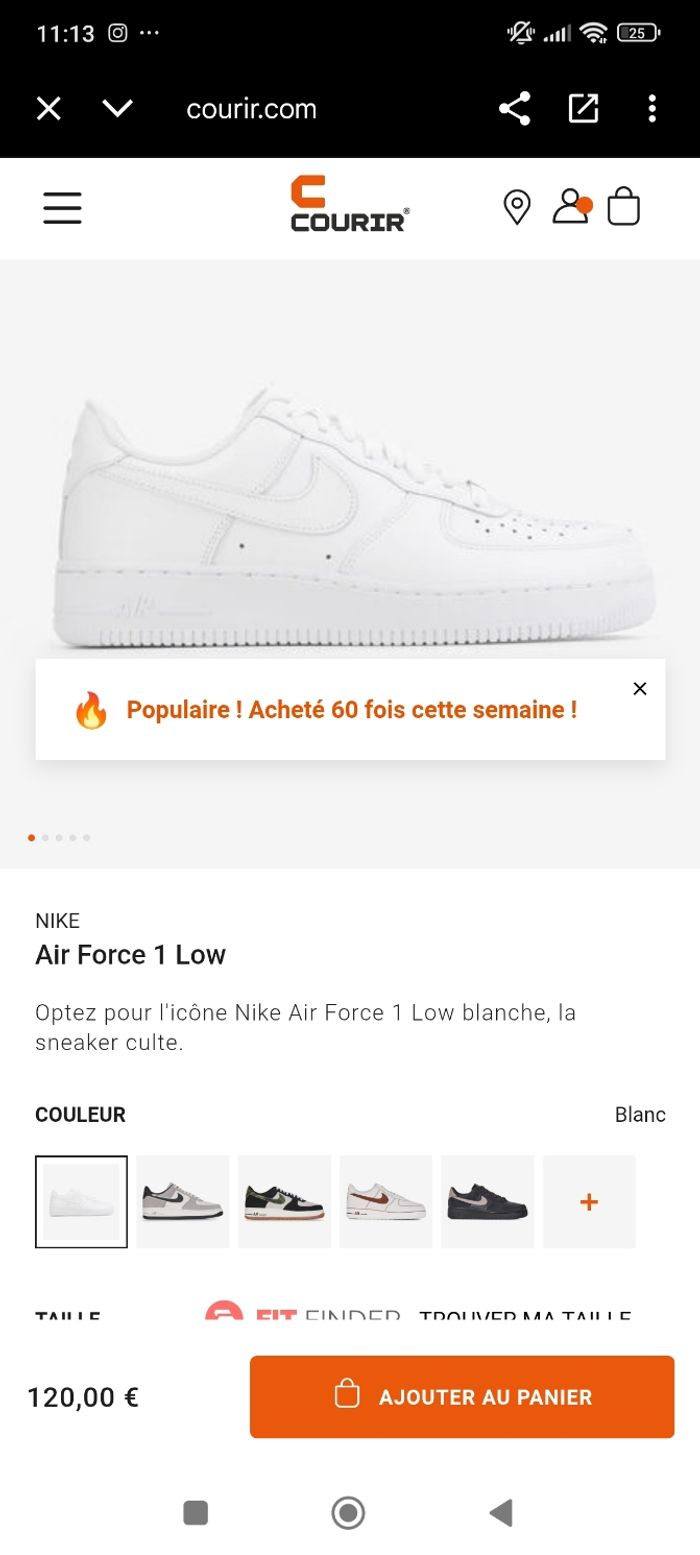Open the store locator pin icon

pos(516,208)
